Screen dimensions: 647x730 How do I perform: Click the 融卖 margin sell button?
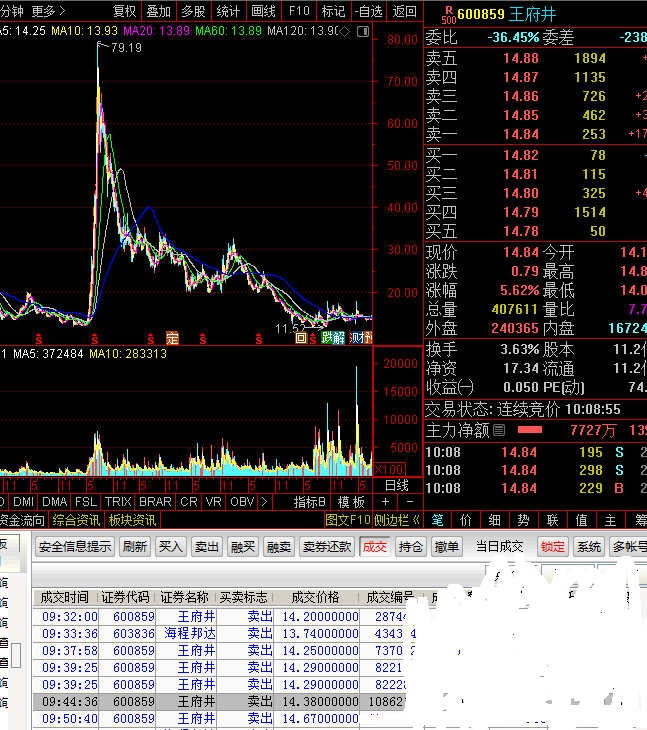click(278, 547)
